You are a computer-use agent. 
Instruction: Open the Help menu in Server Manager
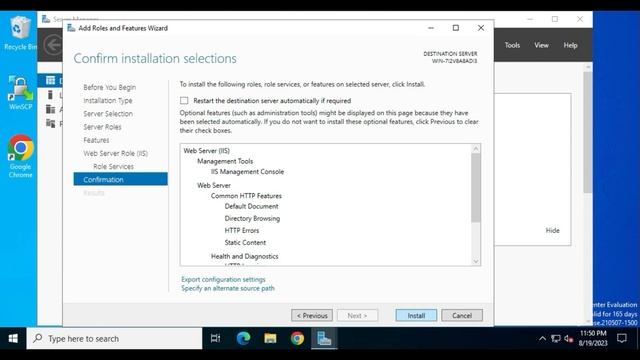570,45
